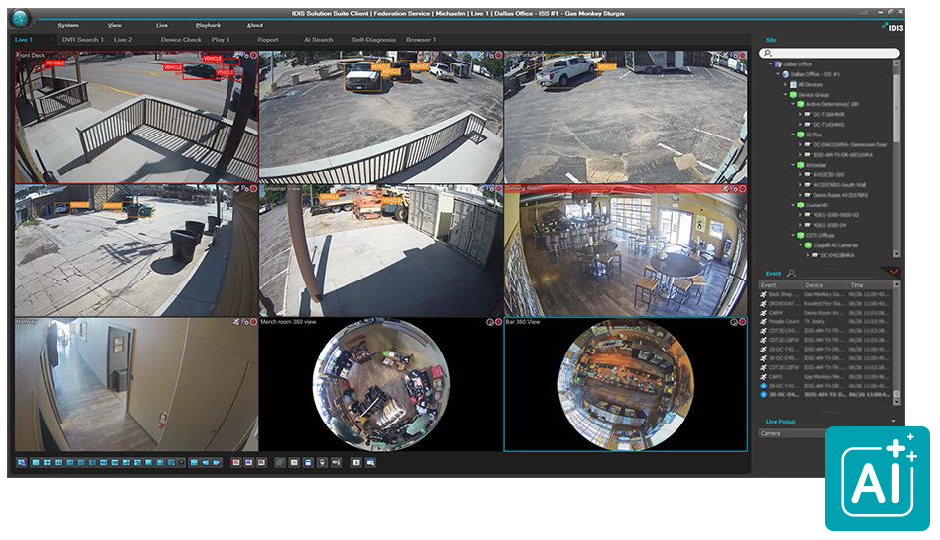This screenshot has width=940, height=540.
Task: Switch to the Browser 1 tab
Action: [x=421, y=40]
